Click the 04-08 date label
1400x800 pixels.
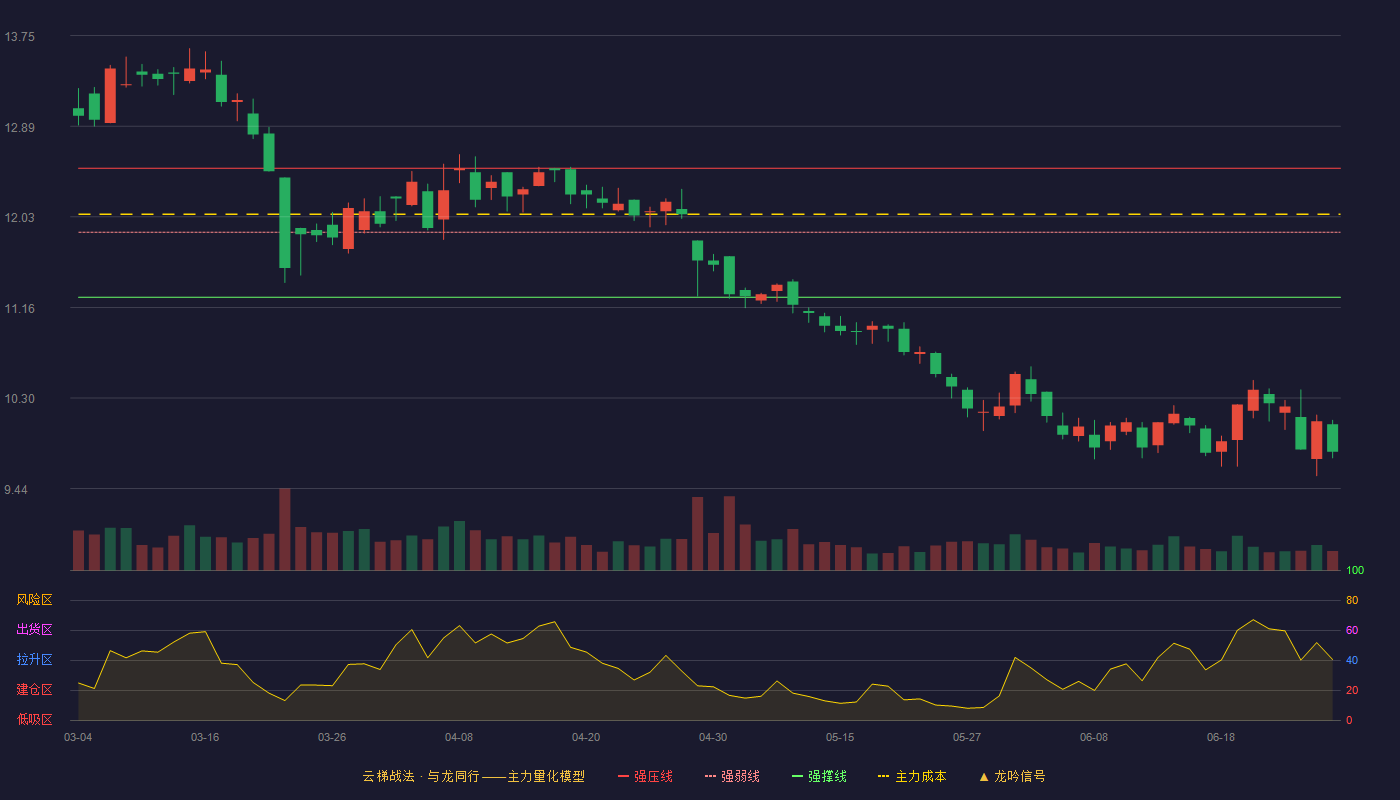coord(459,737)
